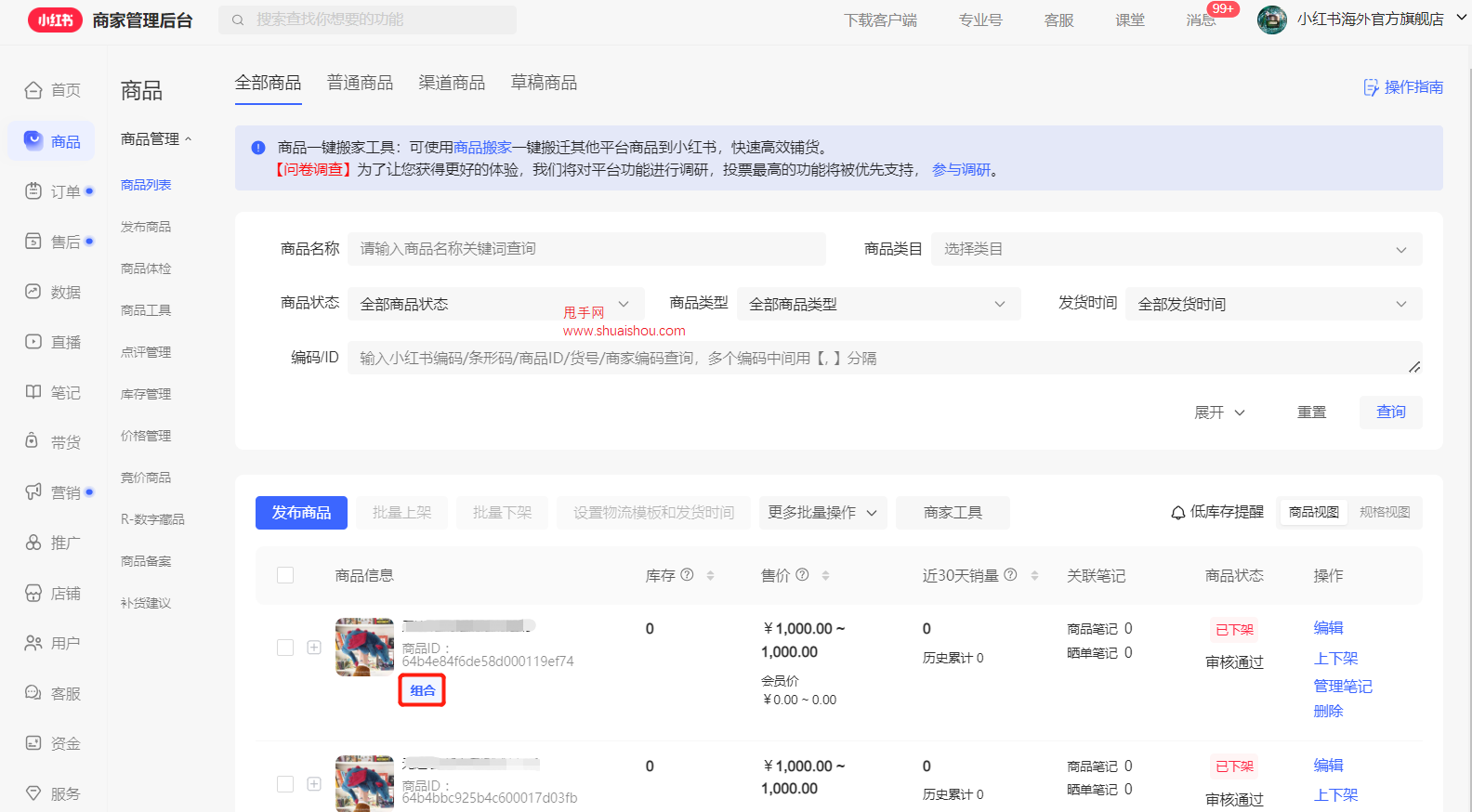Open the 店铺 shop sidebar icon
The height and width of the screenshot is (812, 1472).
[33, 592]
